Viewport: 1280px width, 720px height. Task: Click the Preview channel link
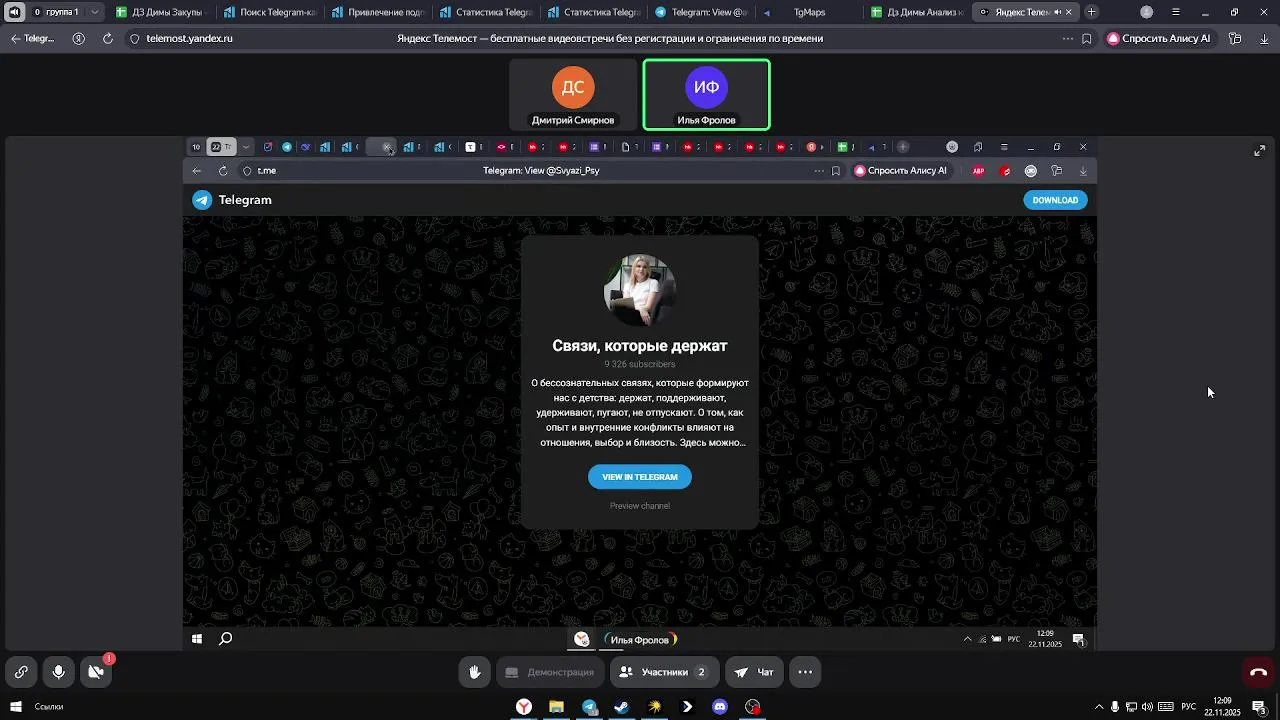(640, 506)
